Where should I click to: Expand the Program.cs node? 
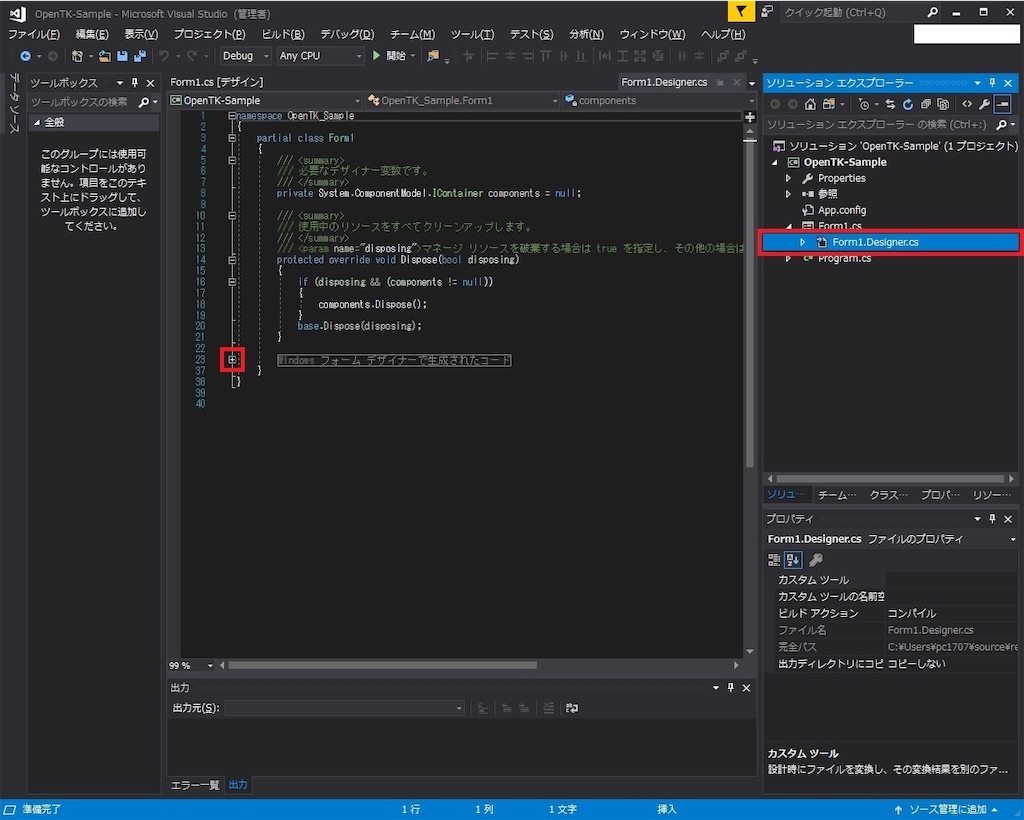[x=788, y=258]
